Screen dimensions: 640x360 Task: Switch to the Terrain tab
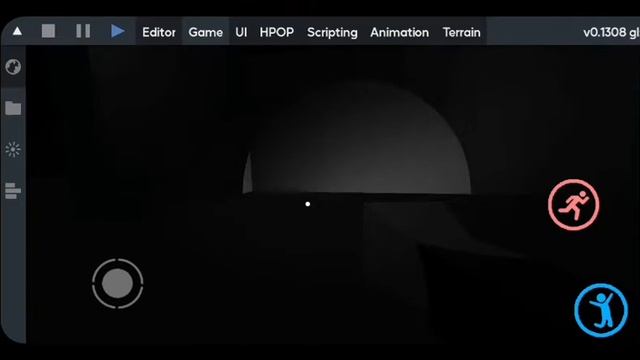[462, 32]
